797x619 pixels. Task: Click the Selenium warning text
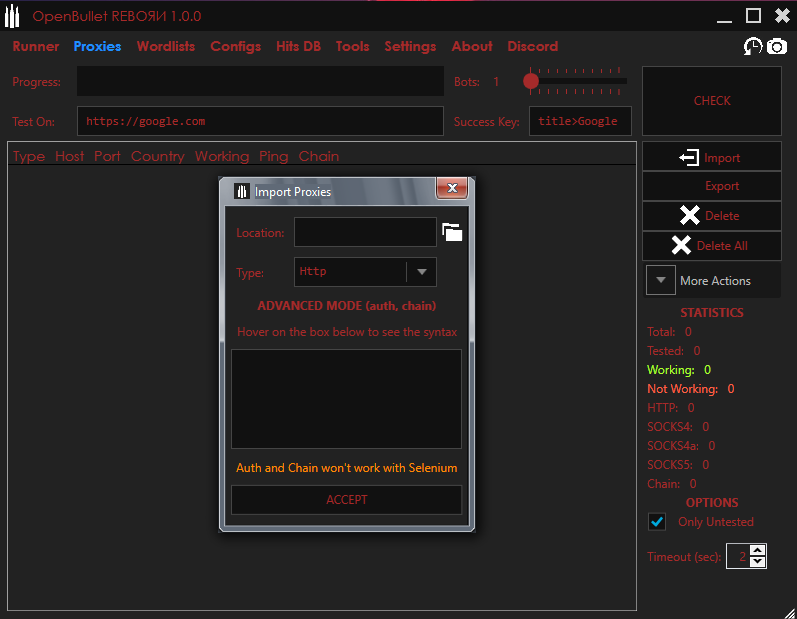tap(346, 468)
